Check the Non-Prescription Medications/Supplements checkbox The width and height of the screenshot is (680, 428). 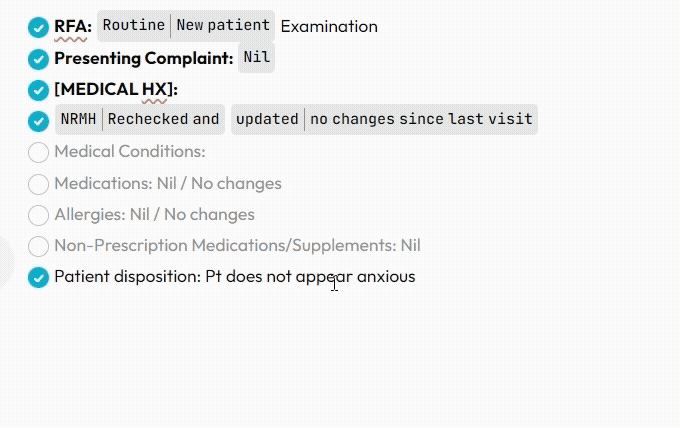pos(38,246)
